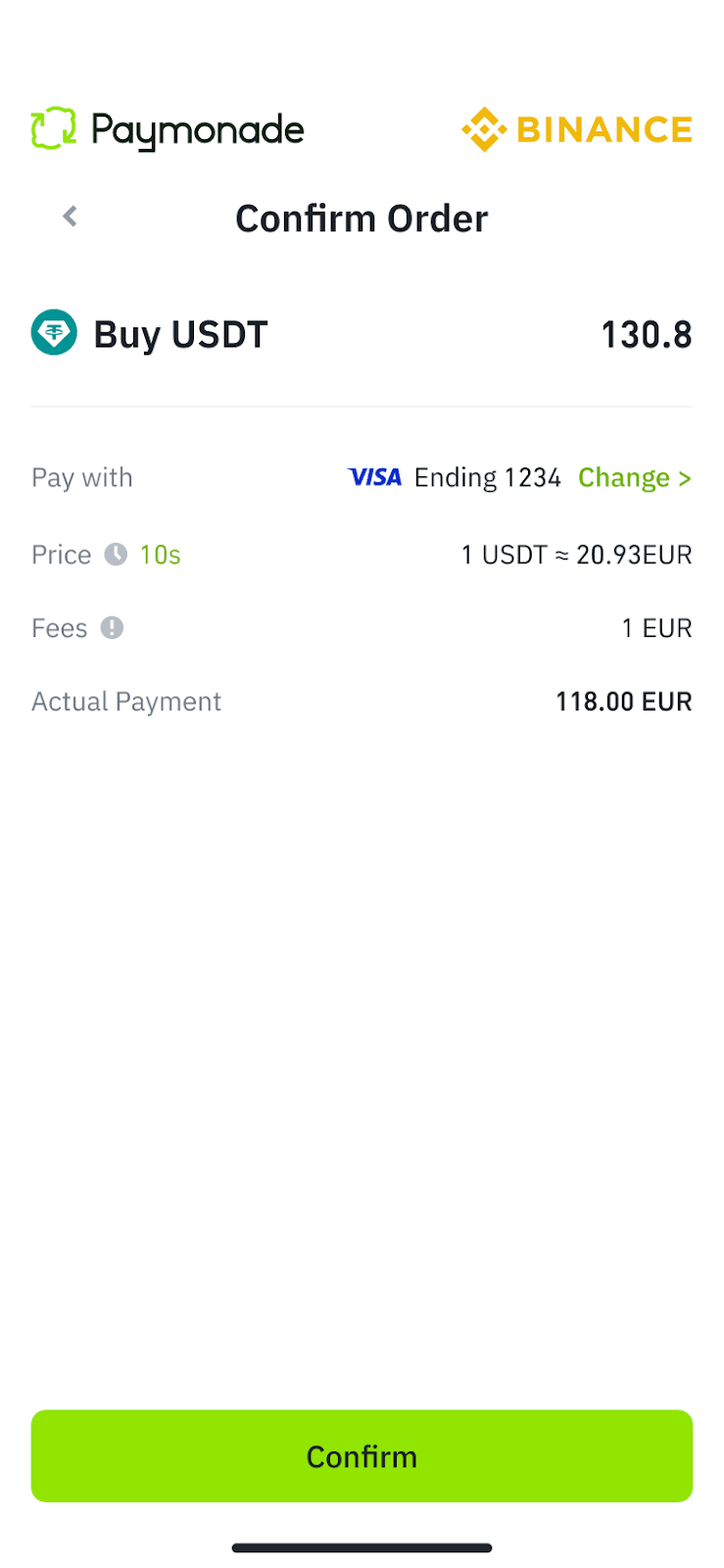This screenshot has width=724, height=1568.
Task: Tap the 1 EUR fees value
Action: coord(656,628)
